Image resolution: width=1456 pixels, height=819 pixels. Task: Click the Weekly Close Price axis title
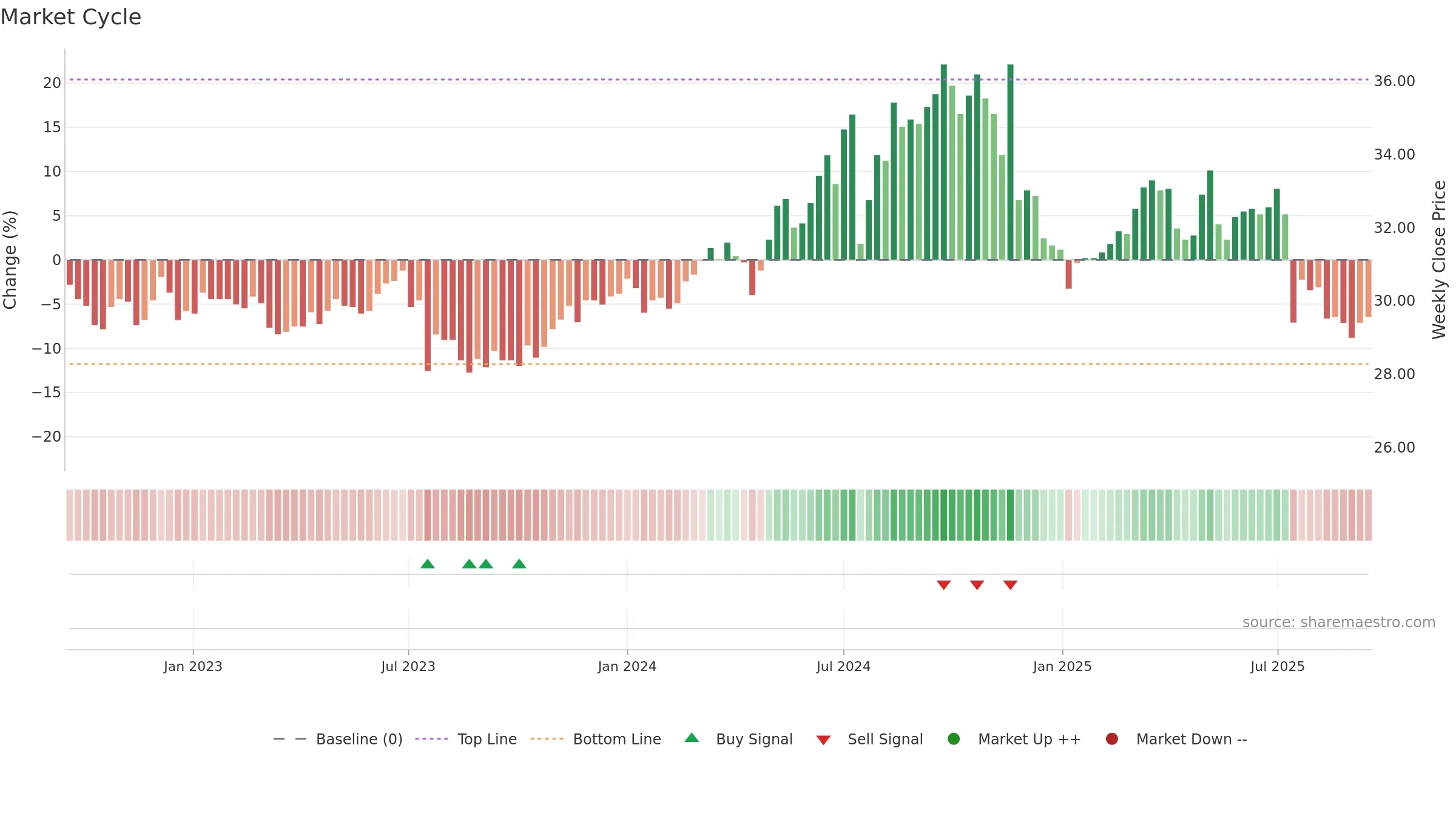(x=1439, y=260)
